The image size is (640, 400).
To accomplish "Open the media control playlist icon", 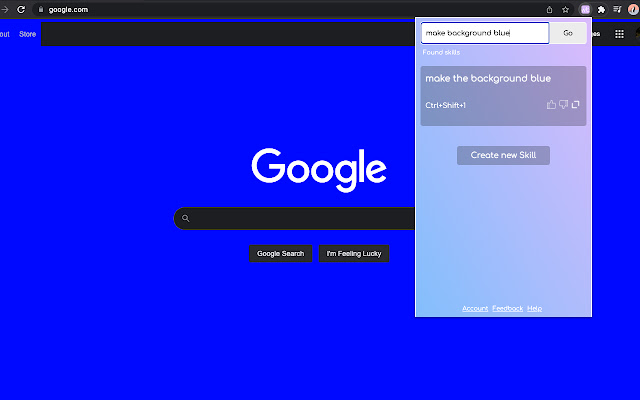I will pos(617,9).
